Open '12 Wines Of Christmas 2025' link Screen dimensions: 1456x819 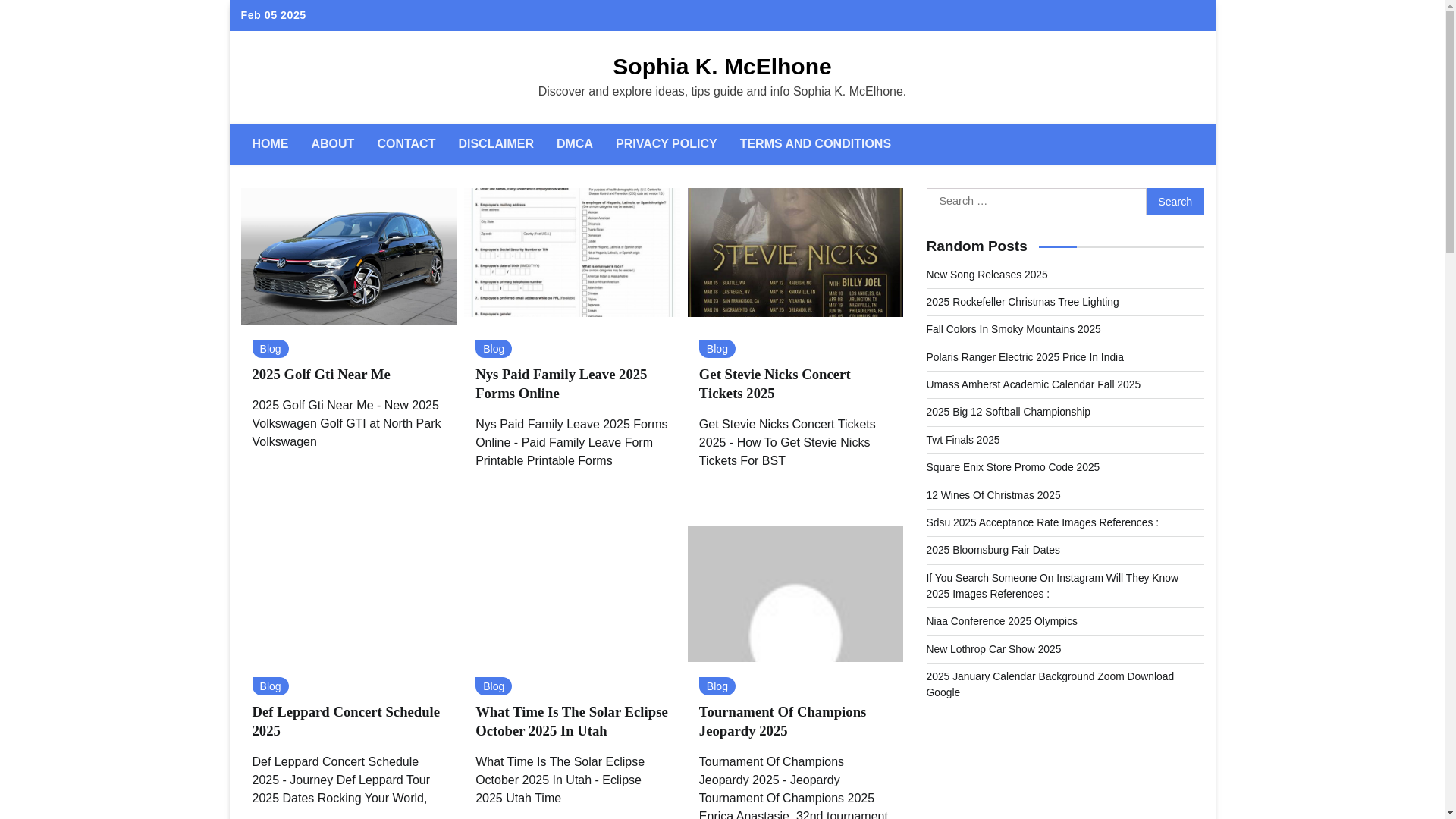coord(993,495)
